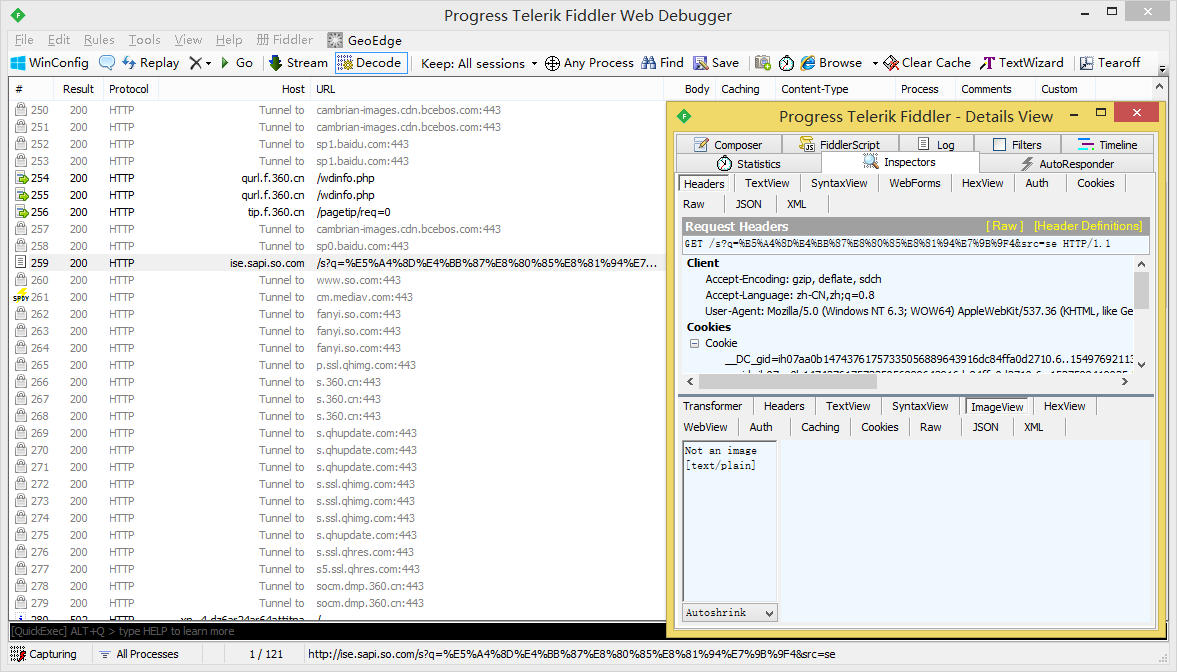Open the View menu

(x=188, y=40)
